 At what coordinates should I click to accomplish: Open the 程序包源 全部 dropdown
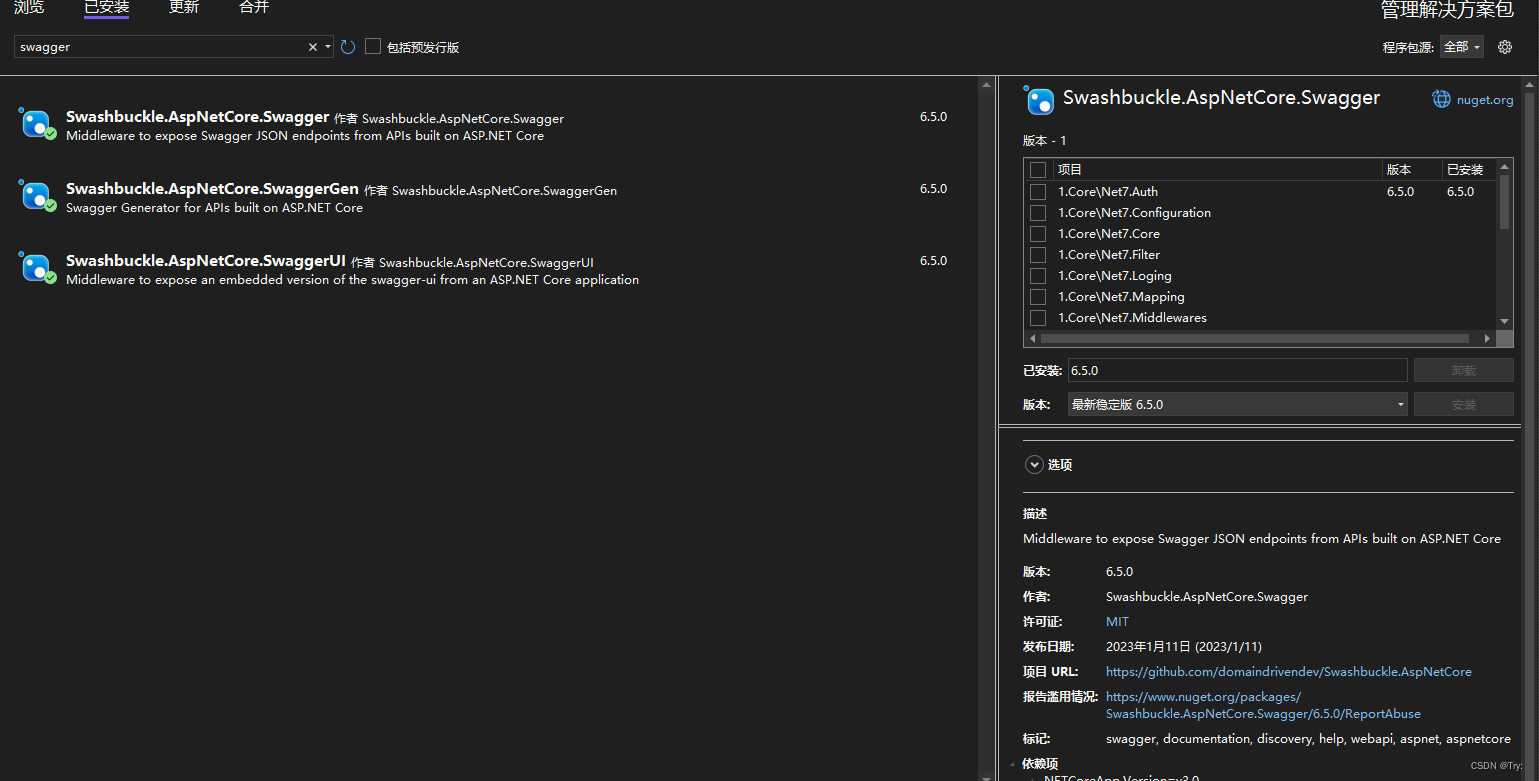(x=1461, y=46)
